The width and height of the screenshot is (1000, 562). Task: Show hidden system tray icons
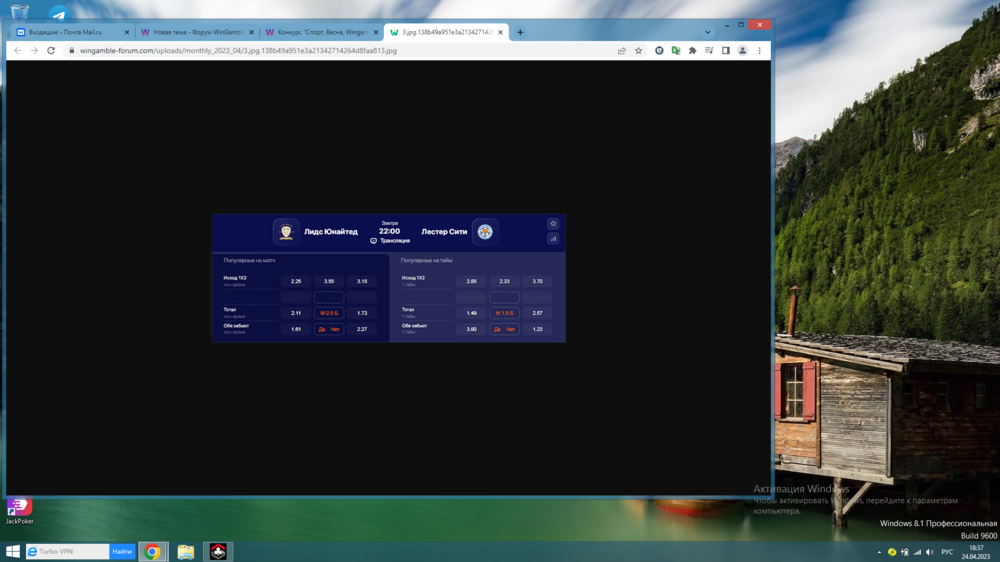click(x=879, y=552)
